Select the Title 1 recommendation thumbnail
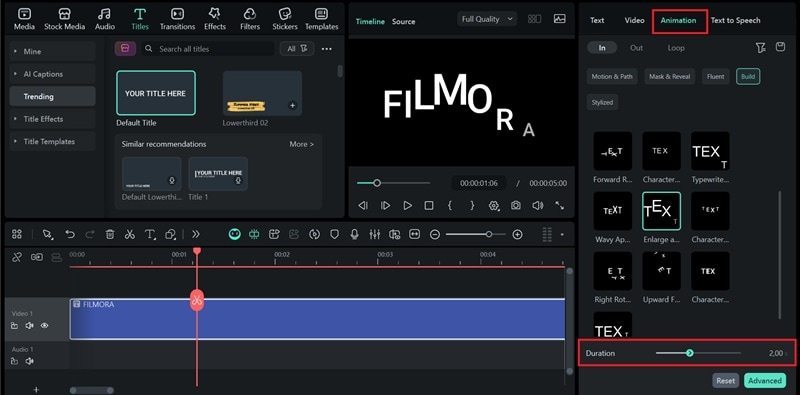 point(218,174)
